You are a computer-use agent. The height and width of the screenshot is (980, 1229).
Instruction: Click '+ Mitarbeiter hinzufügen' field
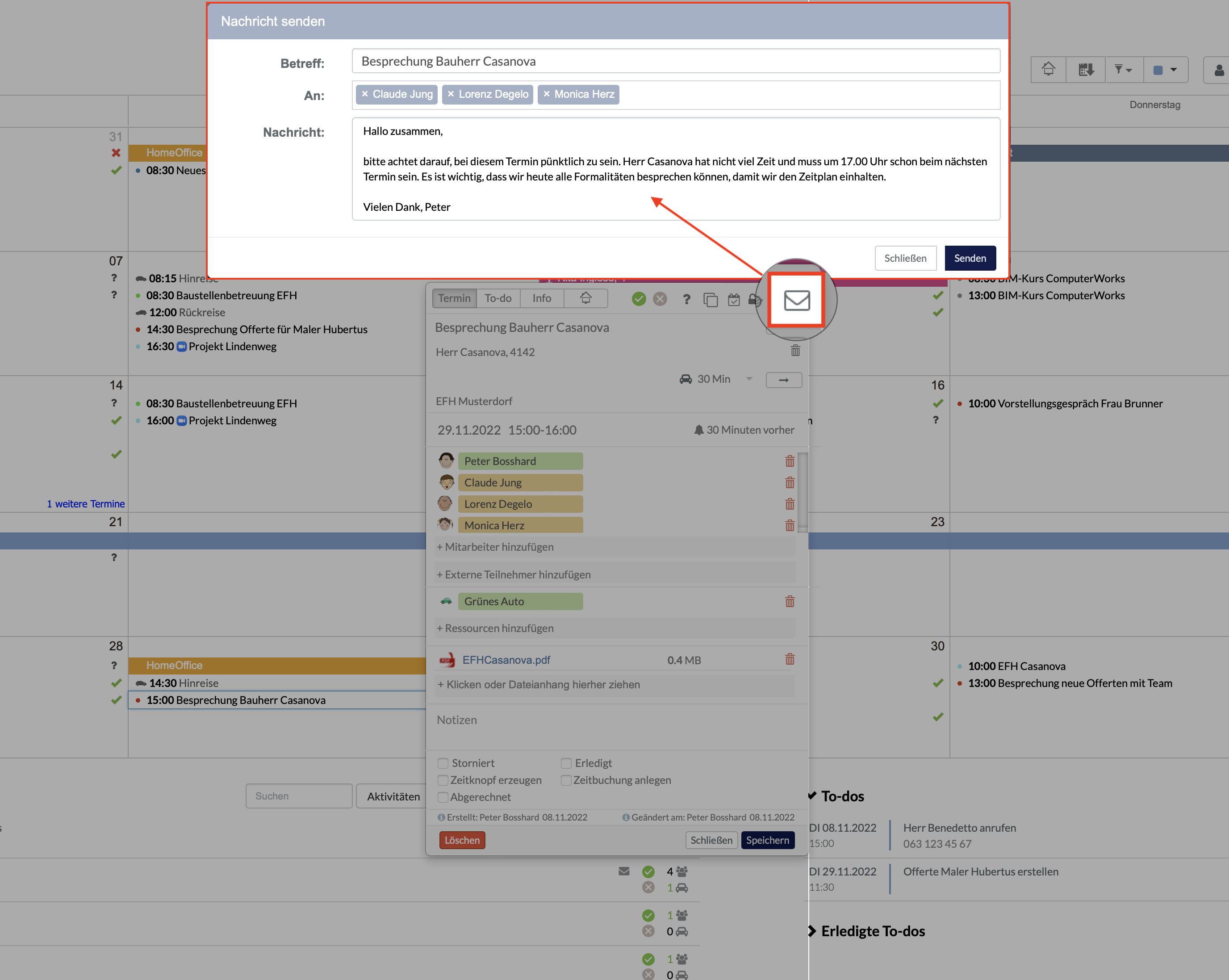click(614, 547)
